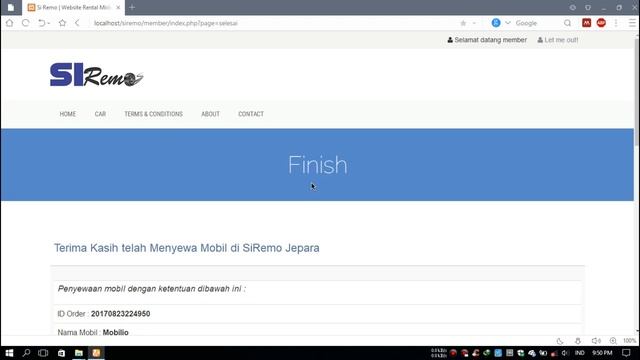
Task: Click the ID Order 20170823224950 value
Action: 120,314
